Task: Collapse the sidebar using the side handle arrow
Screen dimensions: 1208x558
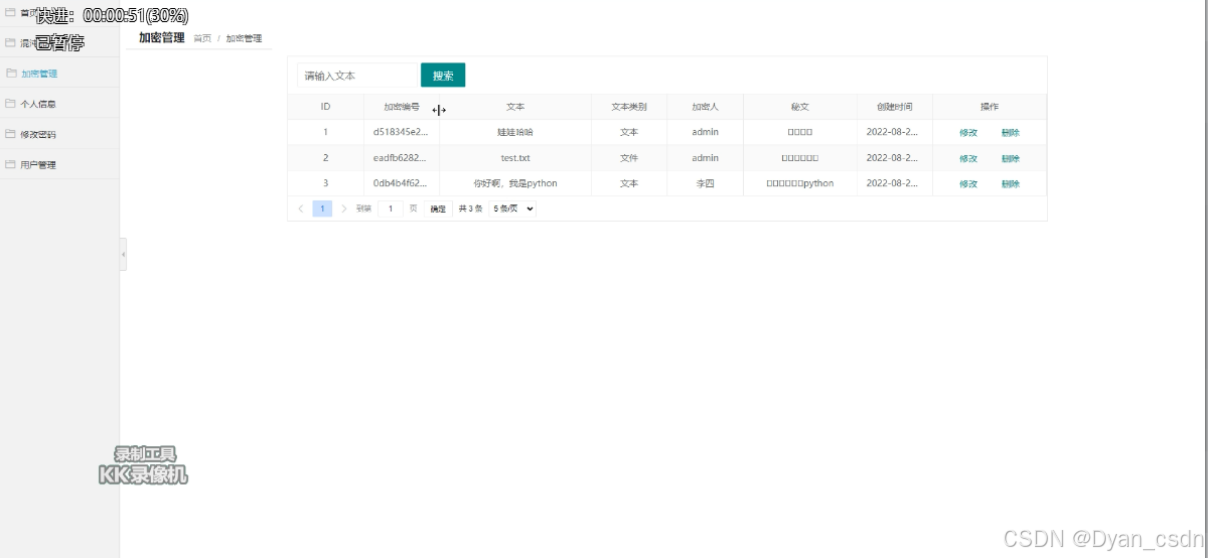Action: pos(123,255)
